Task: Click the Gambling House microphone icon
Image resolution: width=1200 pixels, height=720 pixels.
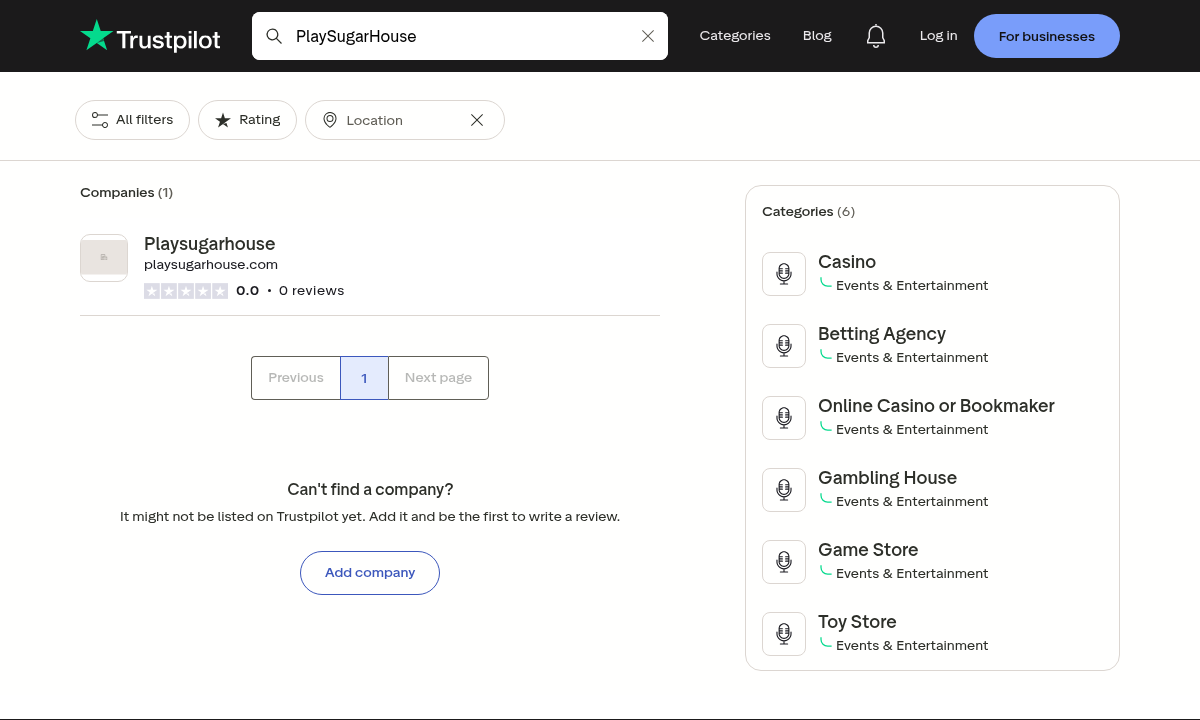Action: tap(784, 490)
